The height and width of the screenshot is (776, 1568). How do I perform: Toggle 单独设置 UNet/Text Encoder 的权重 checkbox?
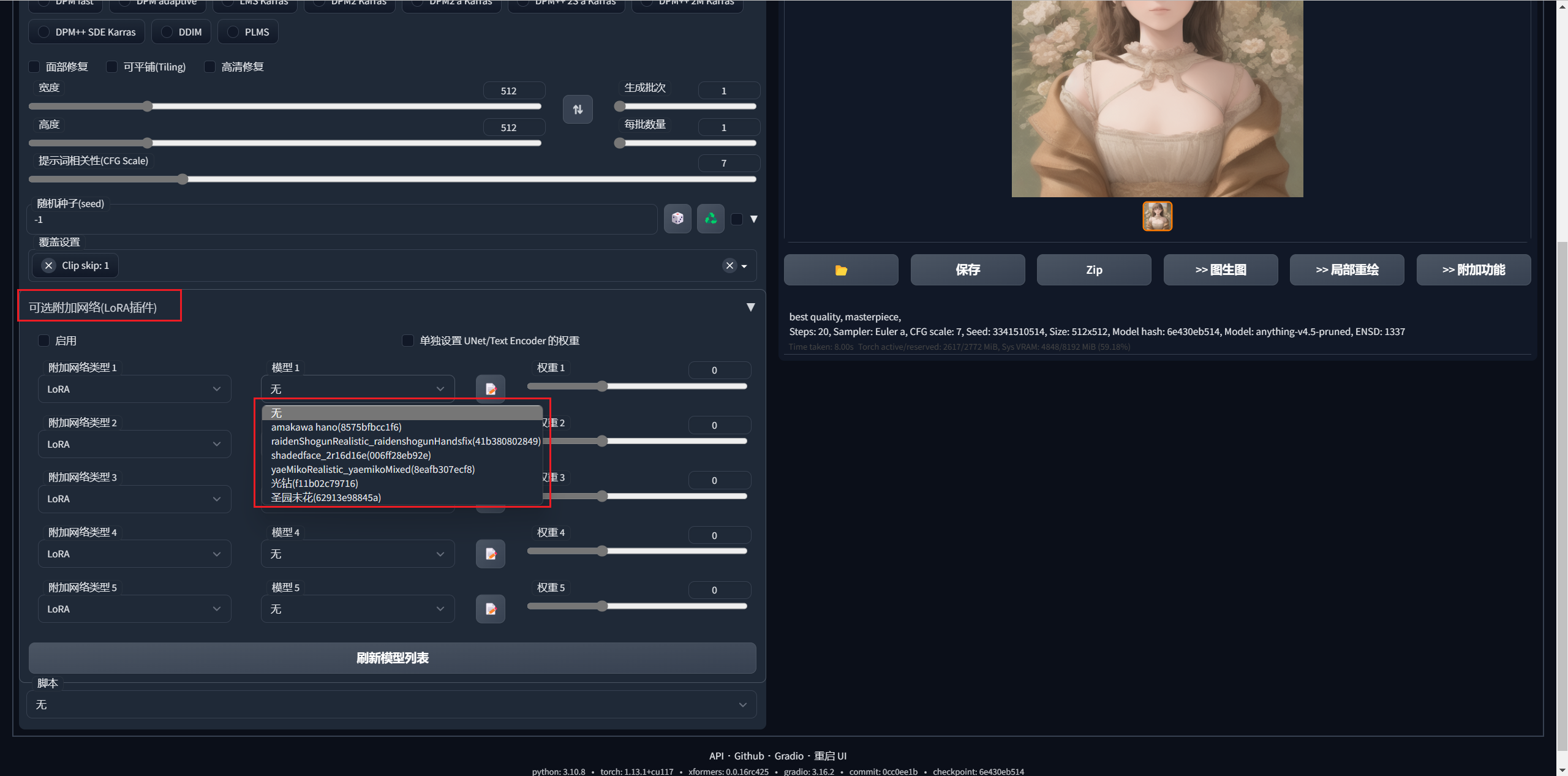pos(408,341)
